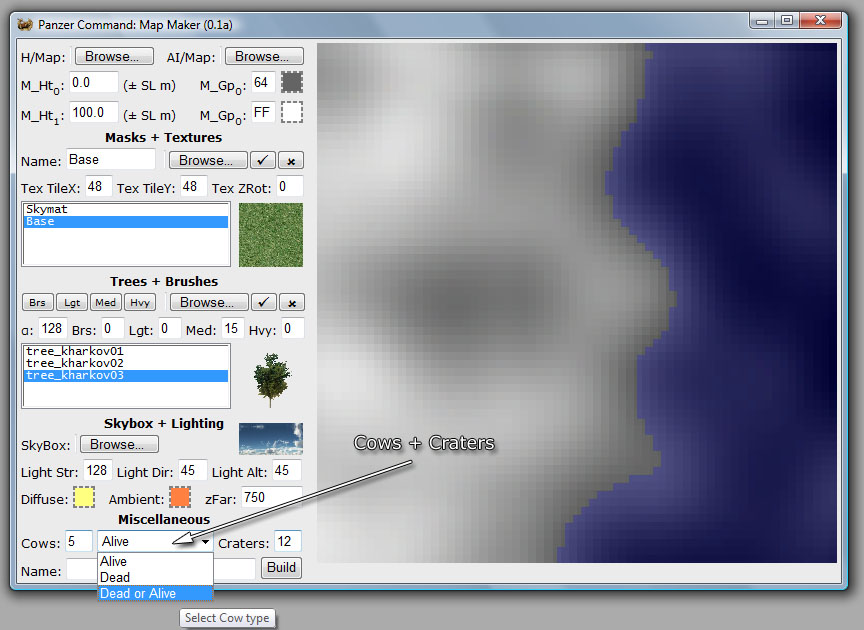The width and height of the screenshot is (864, 630).
Task: Pick the orange Ambient color swatch
Action: coord(180,497)
